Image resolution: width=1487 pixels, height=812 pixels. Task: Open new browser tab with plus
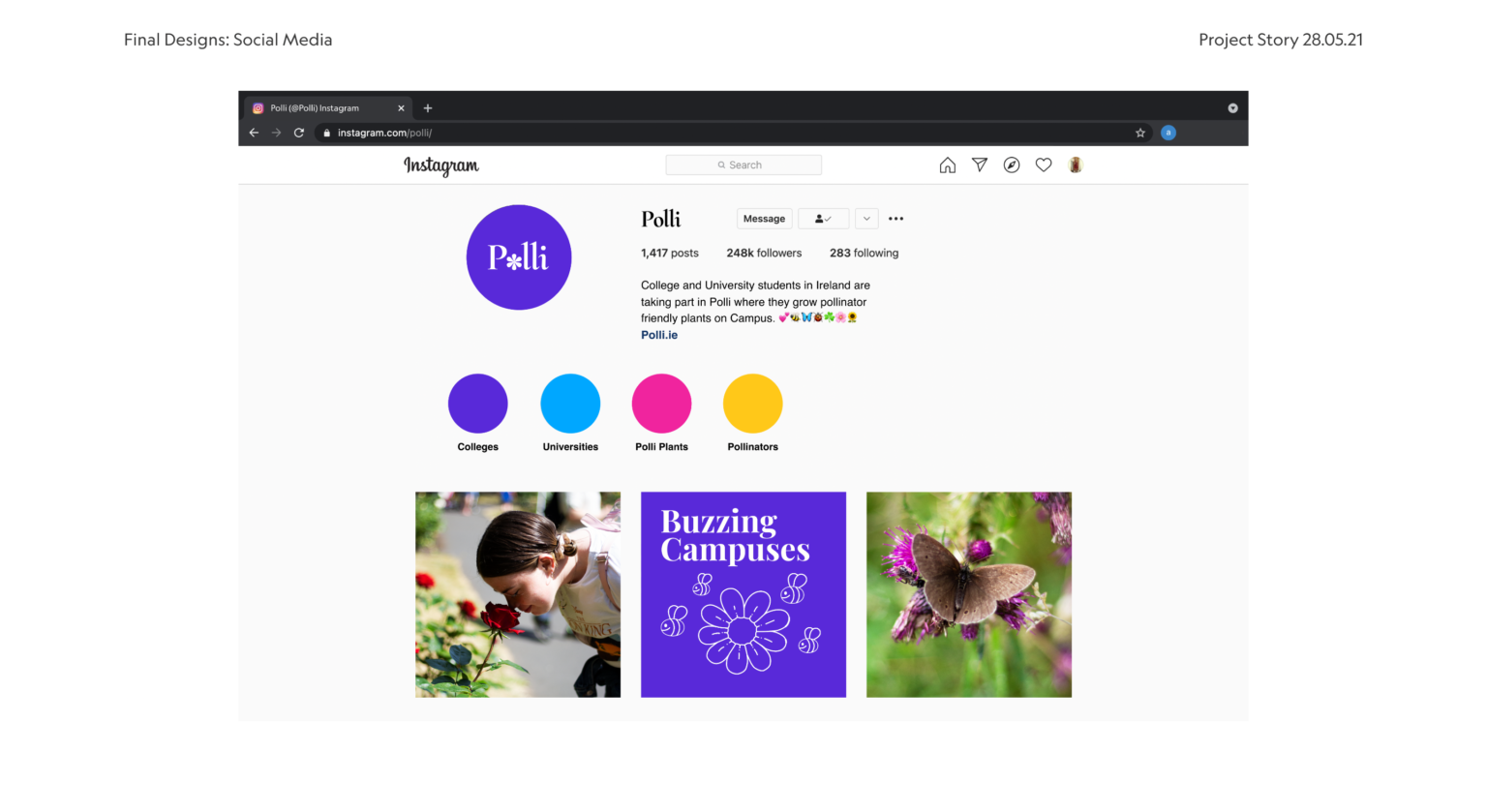[x=428, y=108]
